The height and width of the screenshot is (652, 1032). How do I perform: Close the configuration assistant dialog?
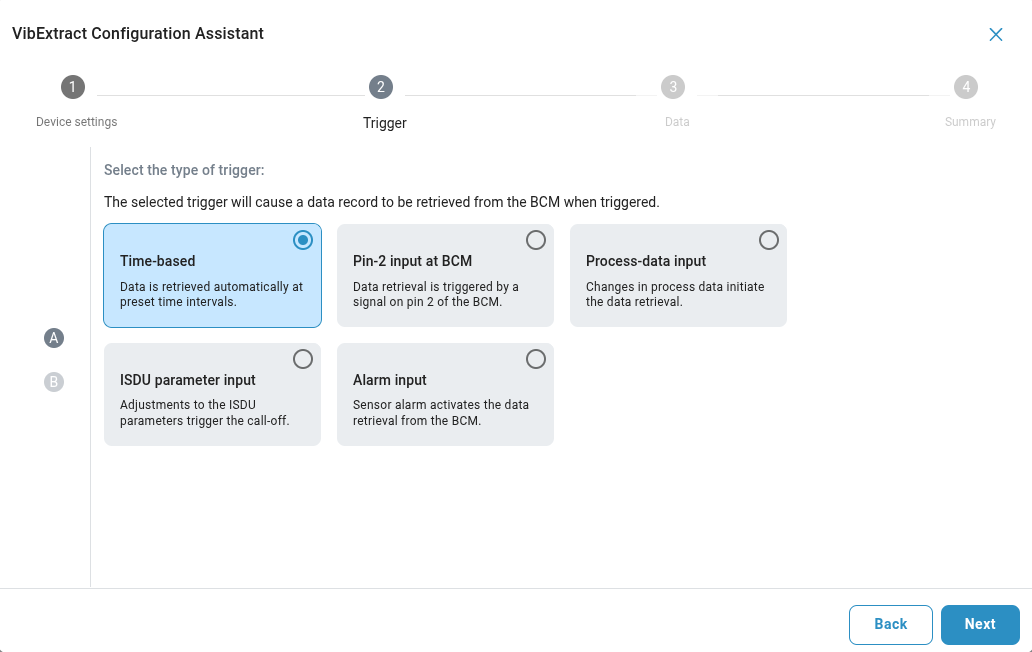click(x=996, y=34)
